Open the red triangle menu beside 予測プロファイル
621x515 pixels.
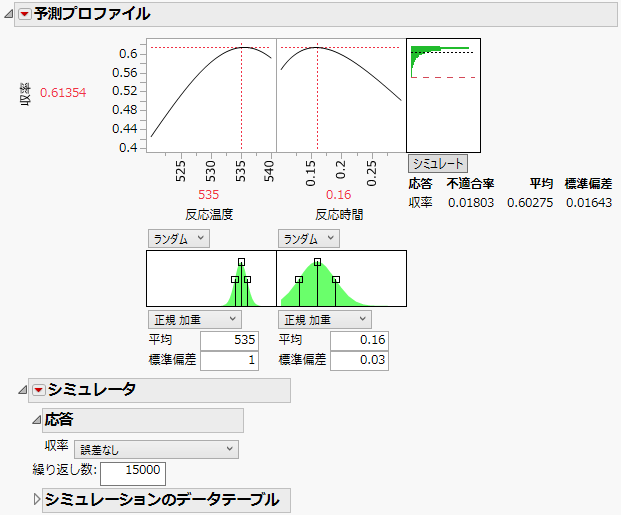coord(25,14)
